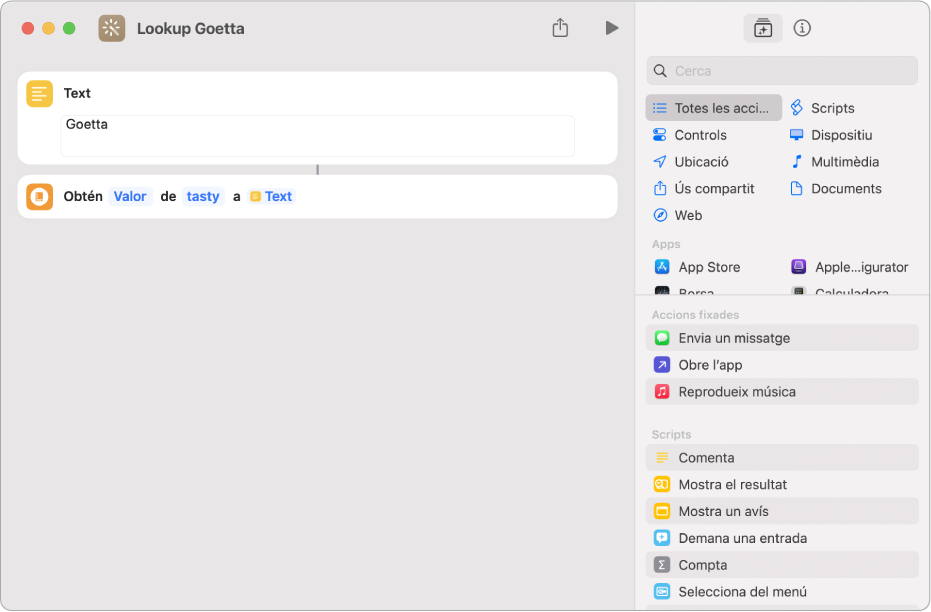Screen dimensions: 931x612
Task: Add Mostra el resultat action
Action: (782, 484)
